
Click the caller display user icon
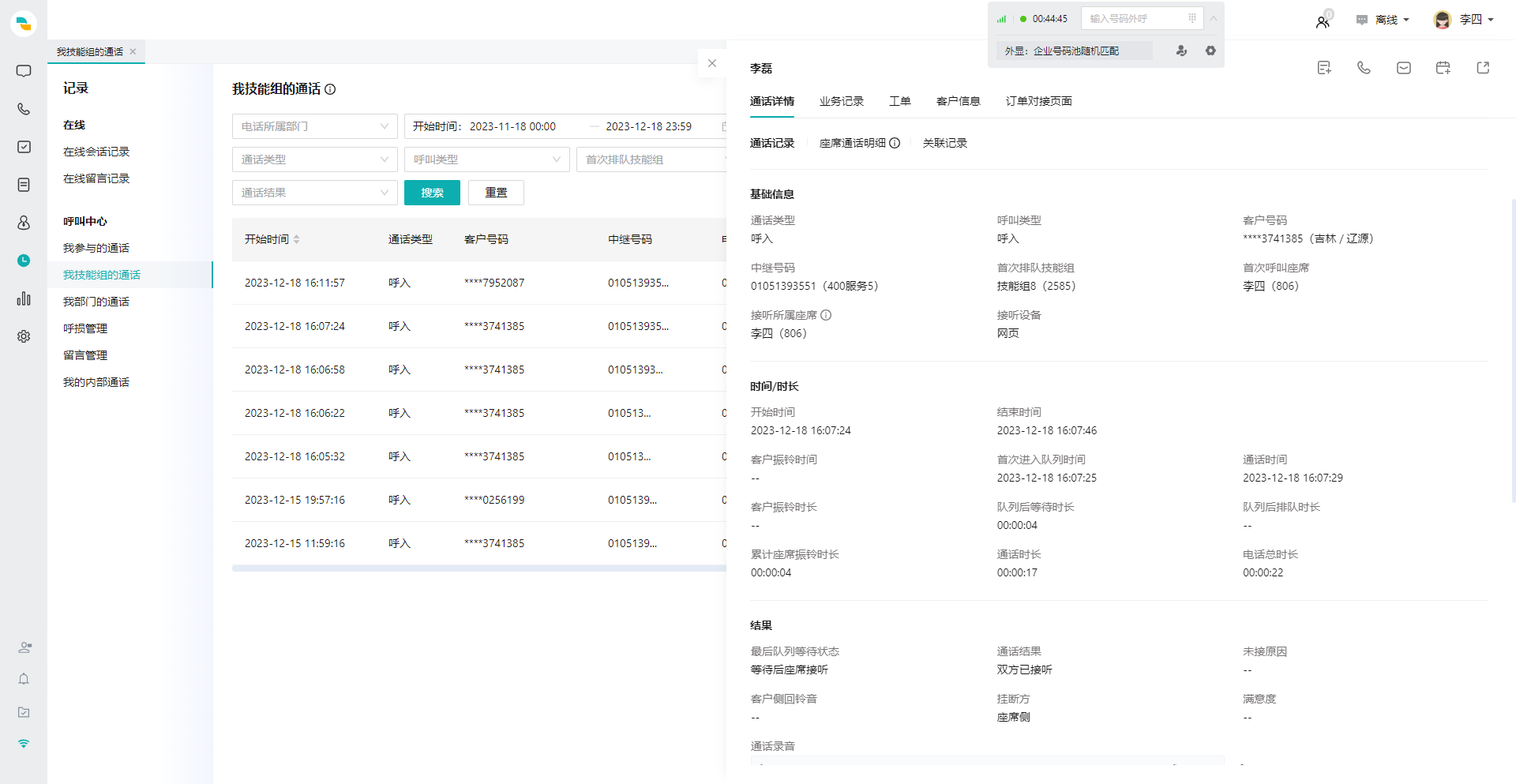click(1181, 51)
